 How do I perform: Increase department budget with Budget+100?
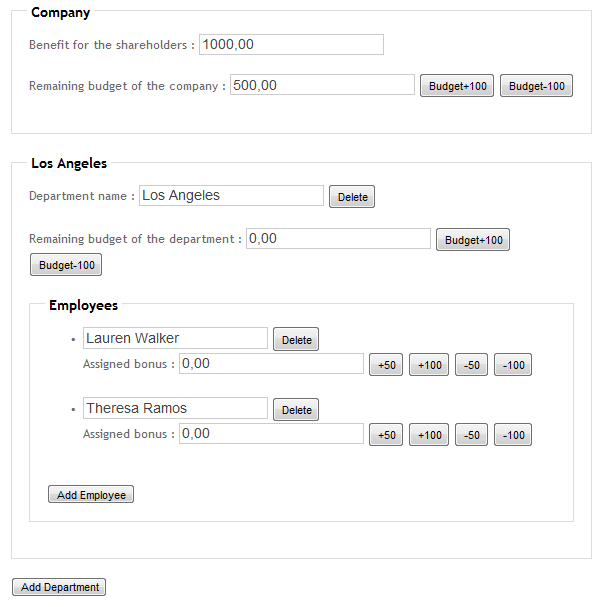473,240
